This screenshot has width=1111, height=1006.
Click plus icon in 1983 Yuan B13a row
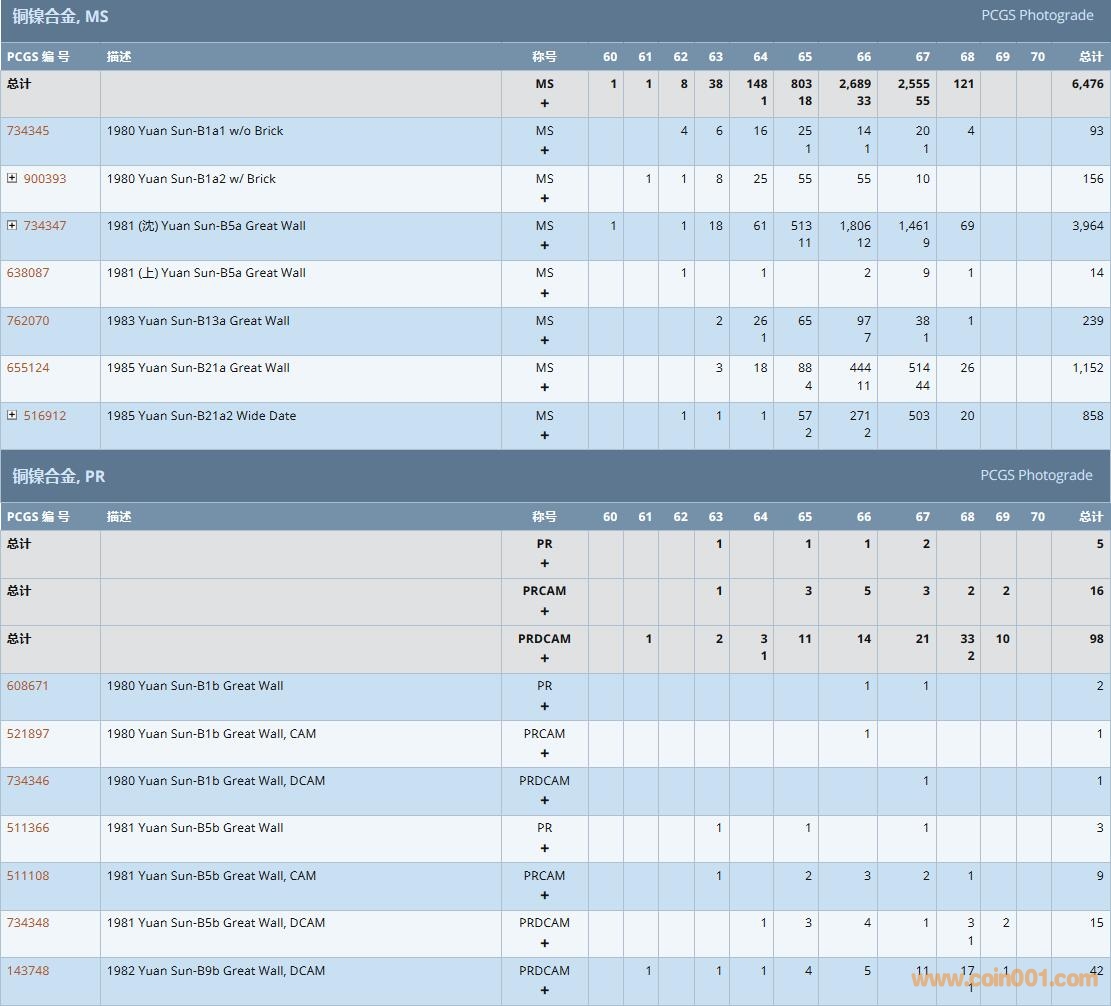pos(544,340)
